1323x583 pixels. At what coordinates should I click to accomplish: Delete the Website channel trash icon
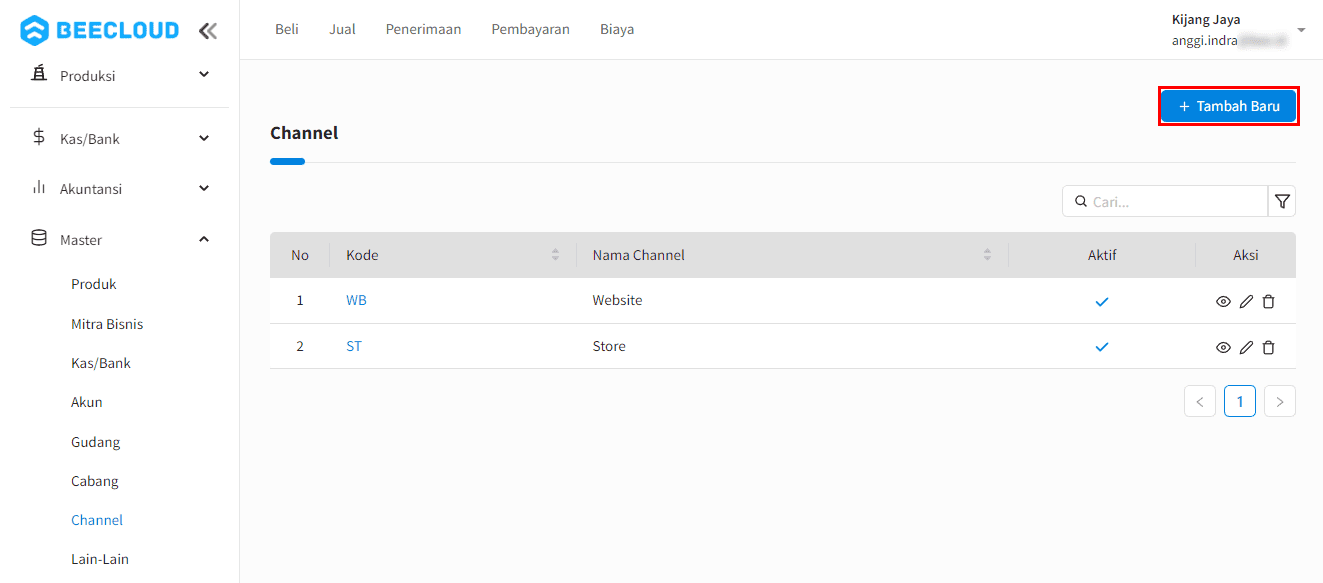pos(1268,302)
